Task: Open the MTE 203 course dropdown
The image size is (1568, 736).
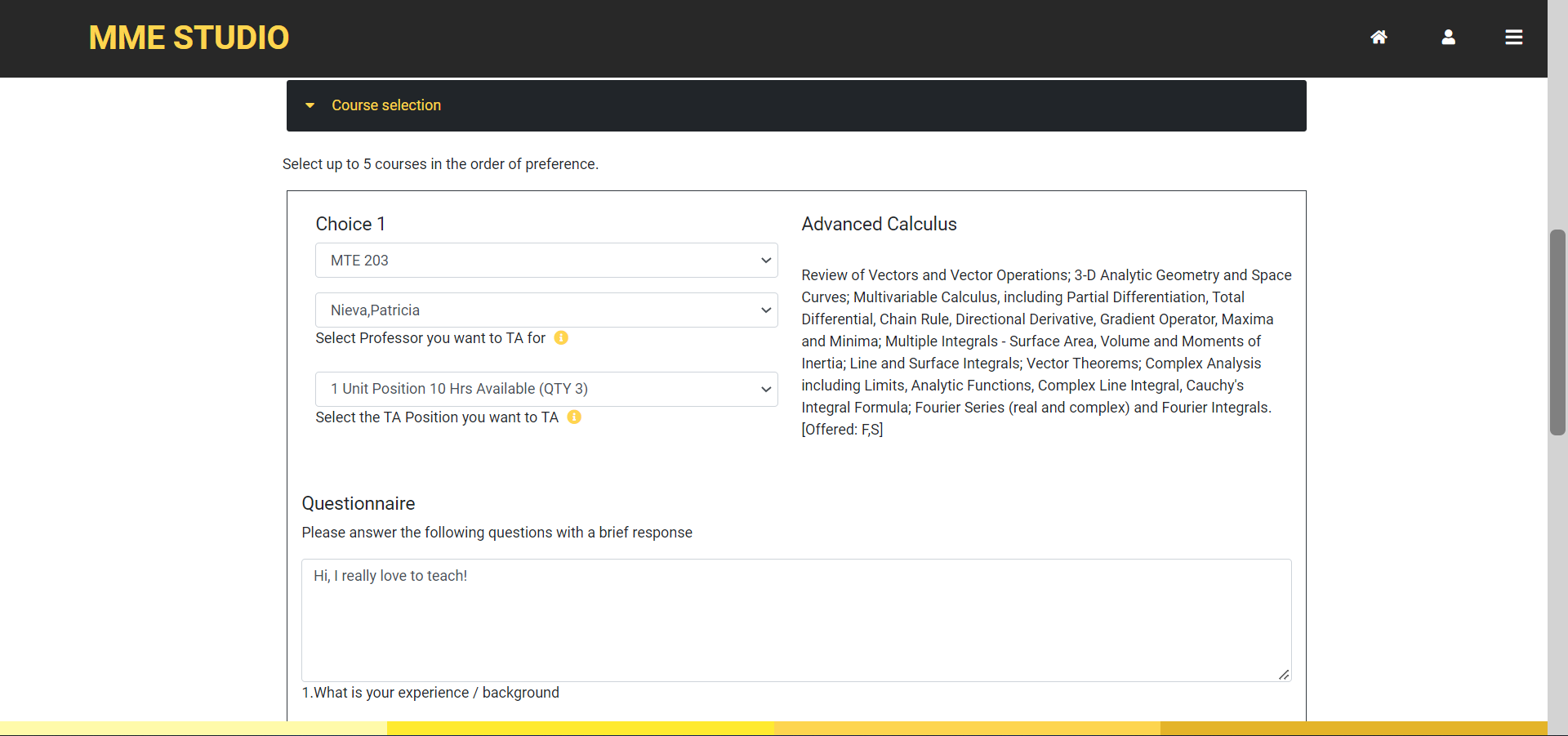Action: pos(546,261)
